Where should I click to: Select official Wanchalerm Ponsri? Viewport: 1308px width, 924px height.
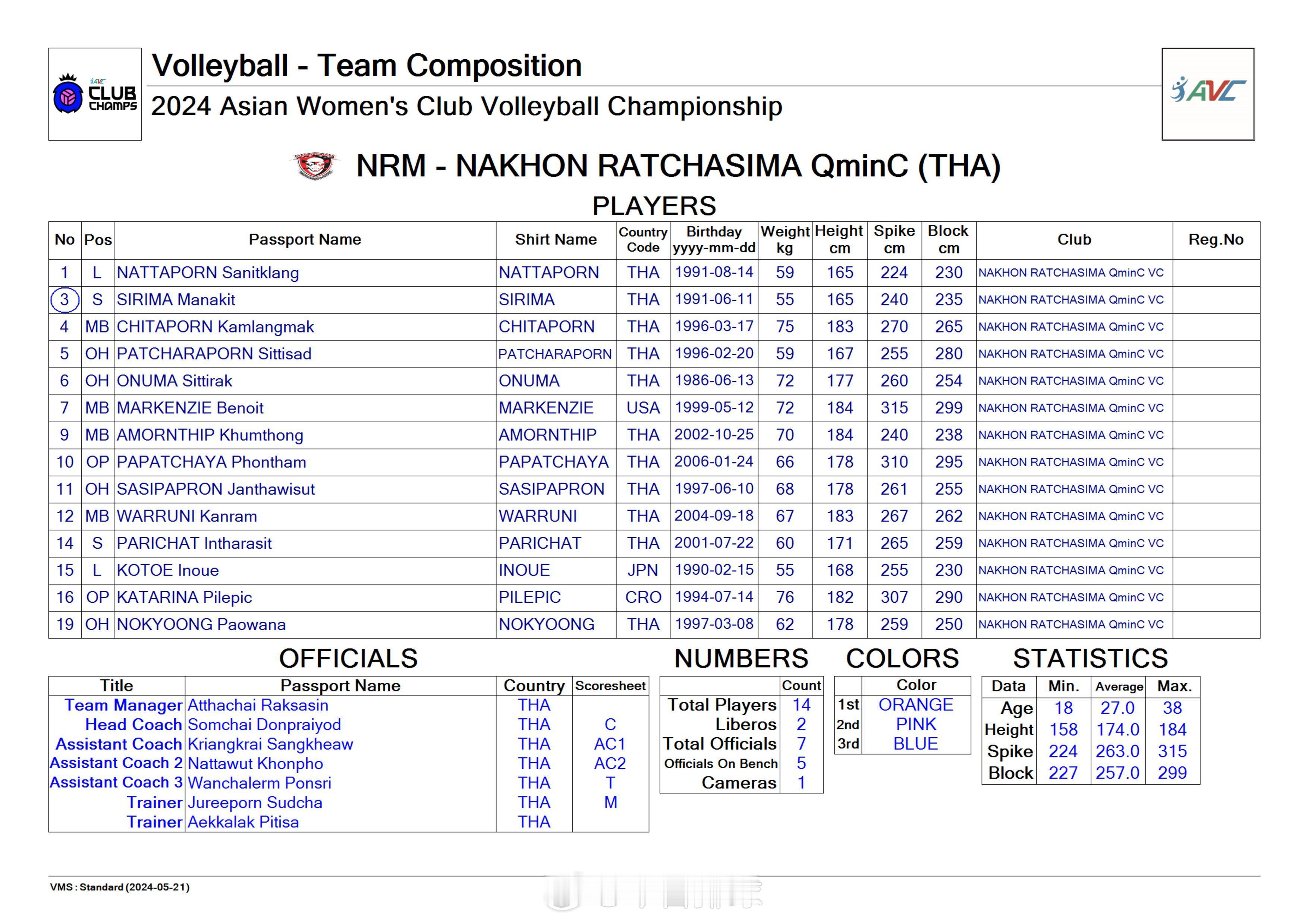(x=259, y=783)
